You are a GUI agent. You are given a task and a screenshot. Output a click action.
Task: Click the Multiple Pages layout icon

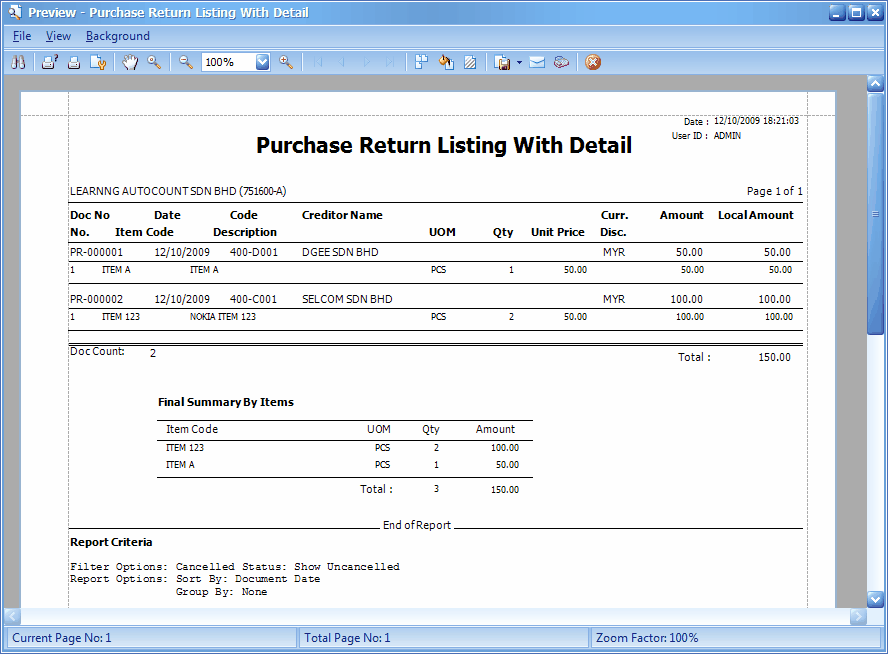click(421, 62)
